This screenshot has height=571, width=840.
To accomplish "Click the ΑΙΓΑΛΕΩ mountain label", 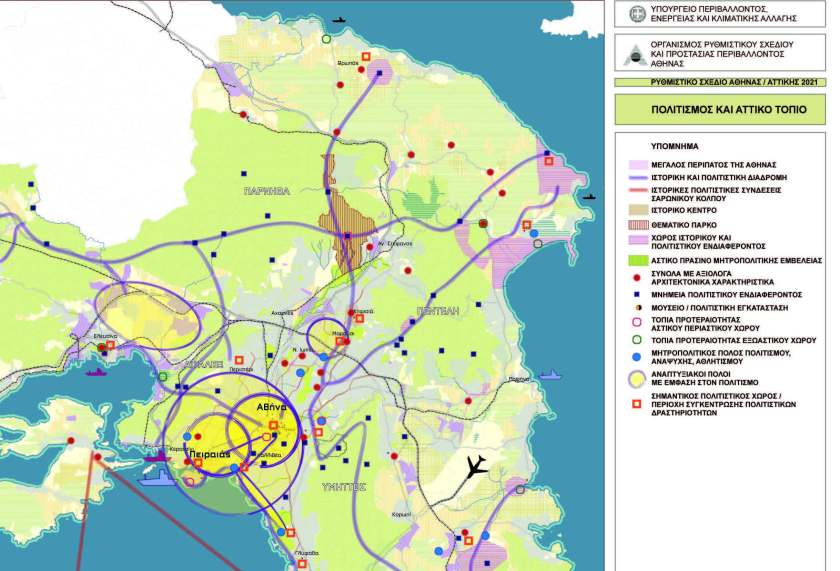I will click(203, 364).
